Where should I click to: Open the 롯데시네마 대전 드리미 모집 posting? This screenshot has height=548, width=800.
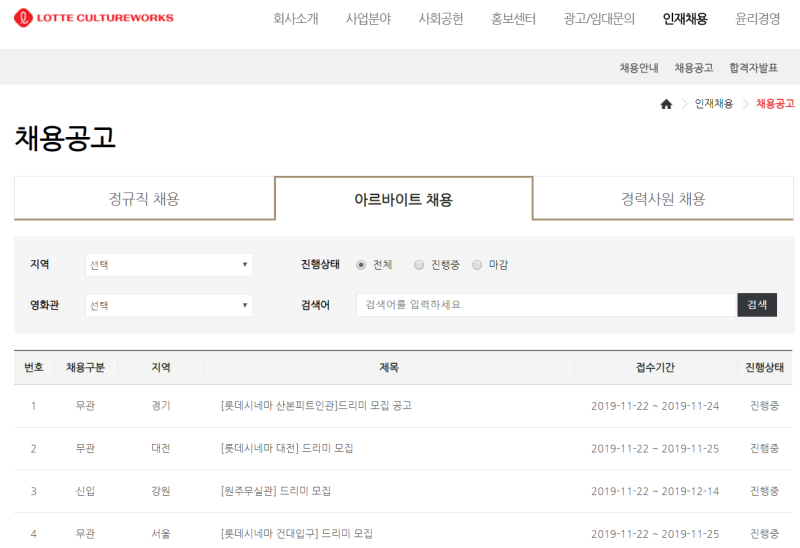(x=287, y=449)
